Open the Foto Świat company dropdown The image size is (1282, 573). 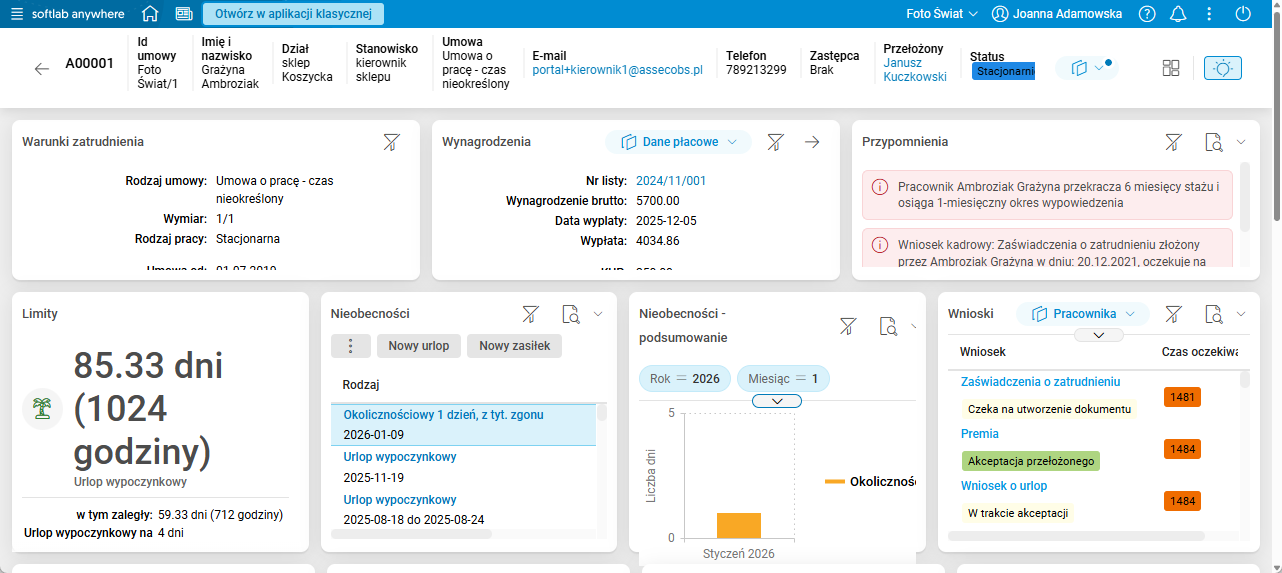(x=941, y=14)
